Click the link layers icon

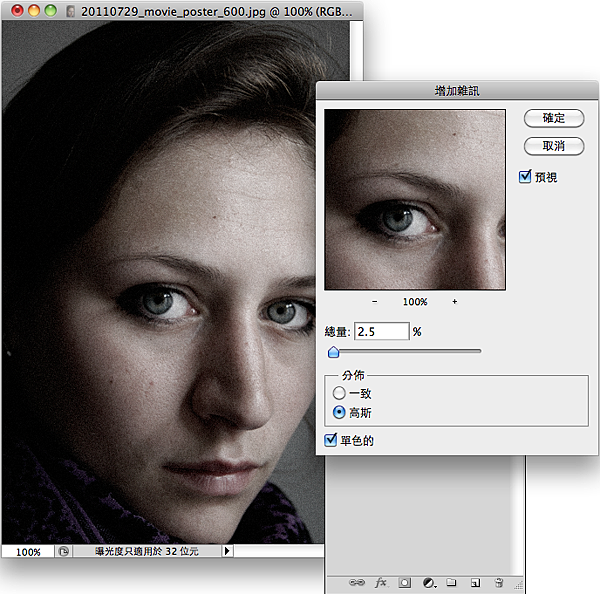(356, 581)
